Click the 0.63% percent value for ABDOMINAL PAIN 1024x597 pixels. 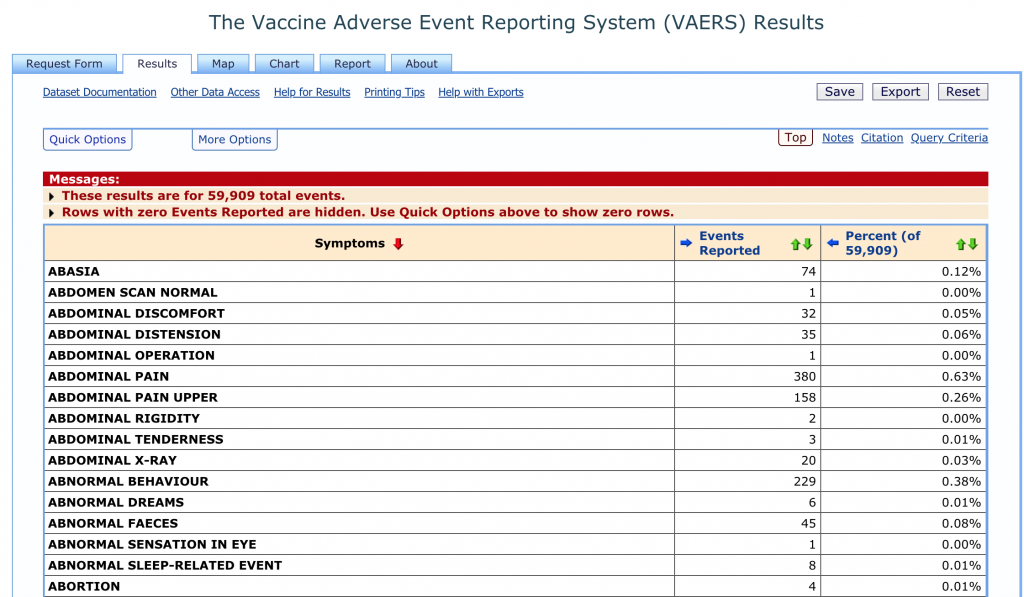(x=961, y=376)
